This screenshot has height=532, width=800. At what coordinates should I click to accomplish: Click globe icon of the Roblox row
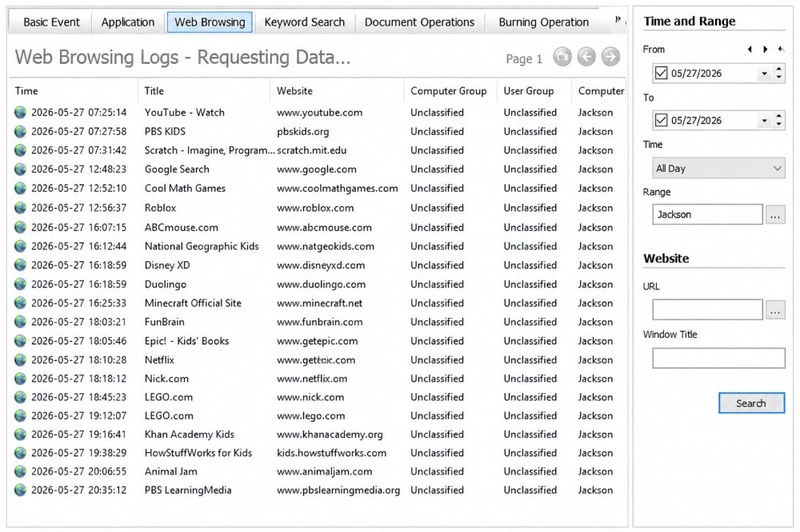tap(20, 208)
